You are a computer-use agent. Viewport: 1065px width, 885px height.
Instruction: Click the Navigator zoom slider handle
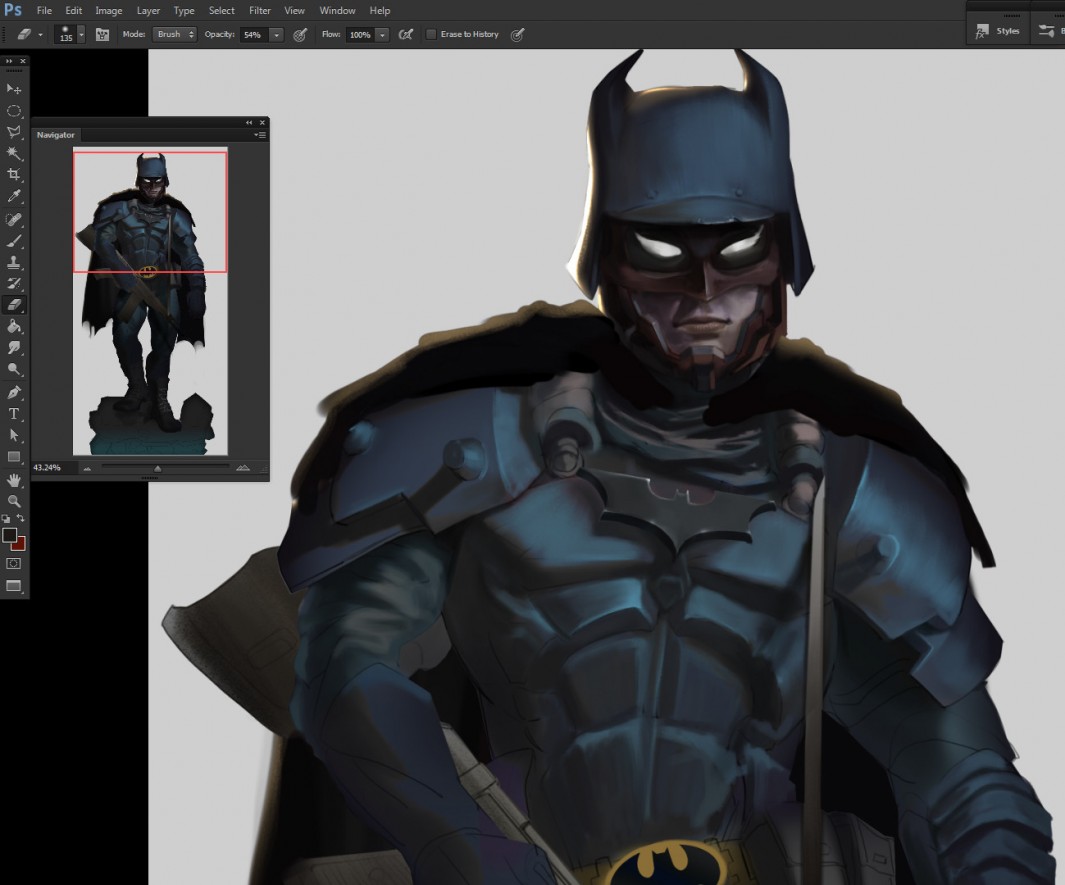tap(158, 468)
